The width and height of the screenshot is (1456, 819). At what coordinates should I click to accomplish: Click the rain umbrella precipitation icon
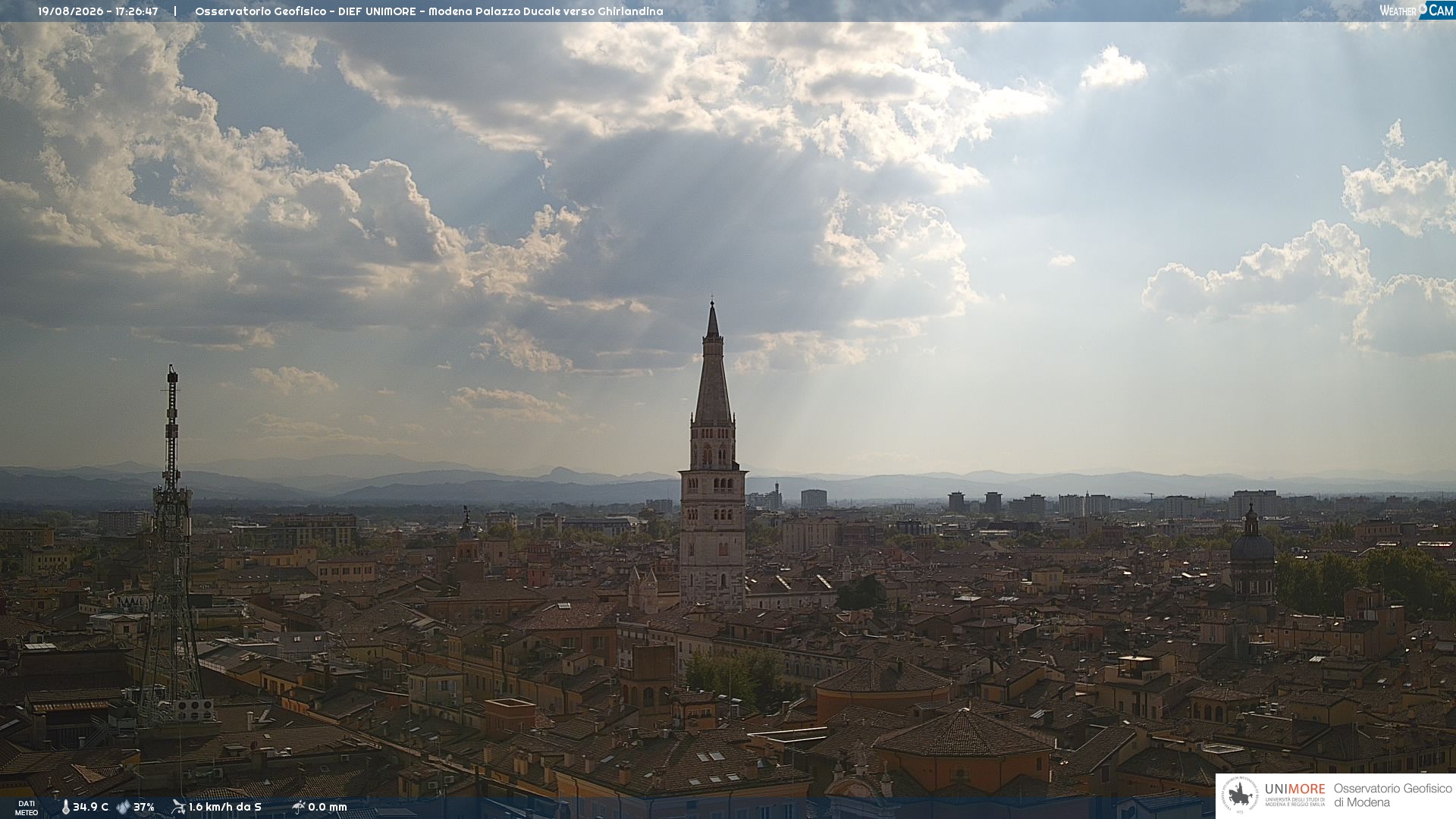click(298, 807)
